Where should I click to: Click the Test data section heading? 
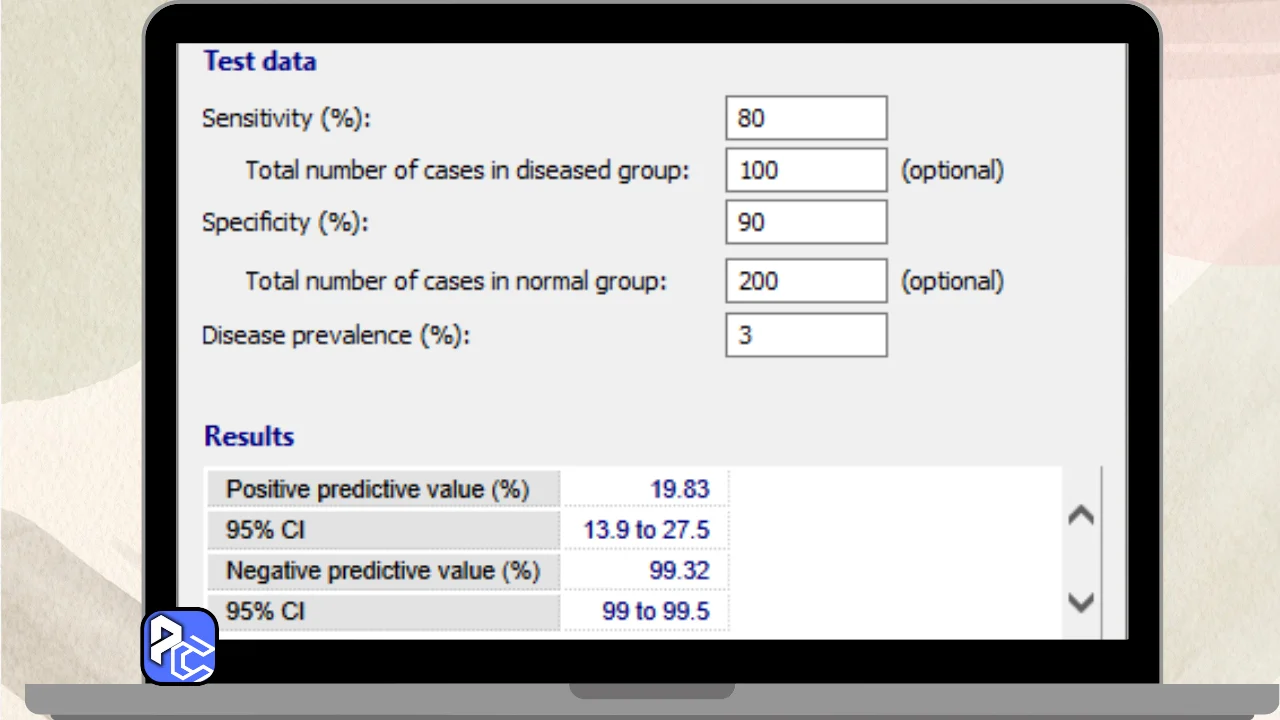point(260,61)
